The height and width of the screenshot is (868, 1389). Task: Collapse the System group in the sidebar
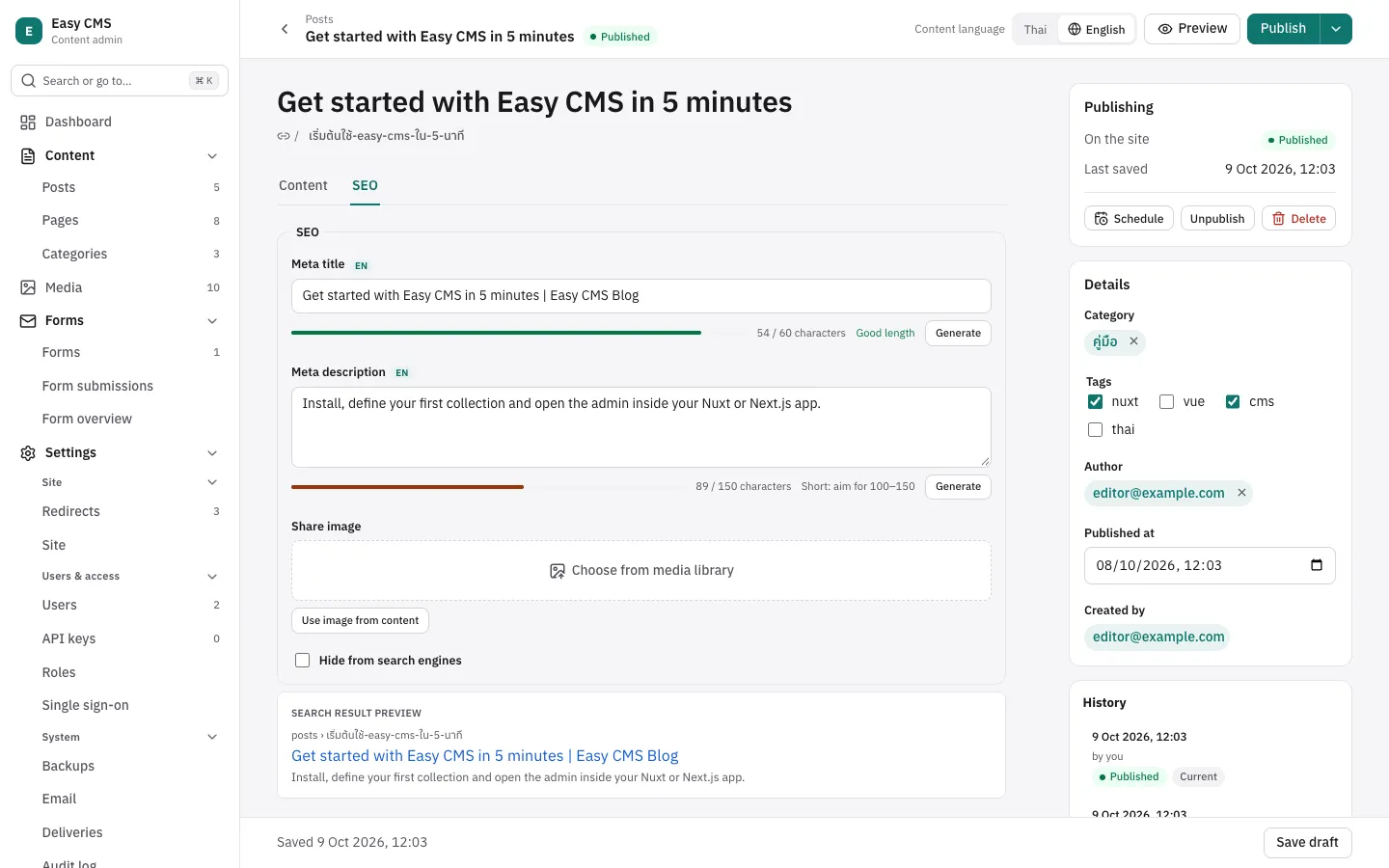pos(212,738)
